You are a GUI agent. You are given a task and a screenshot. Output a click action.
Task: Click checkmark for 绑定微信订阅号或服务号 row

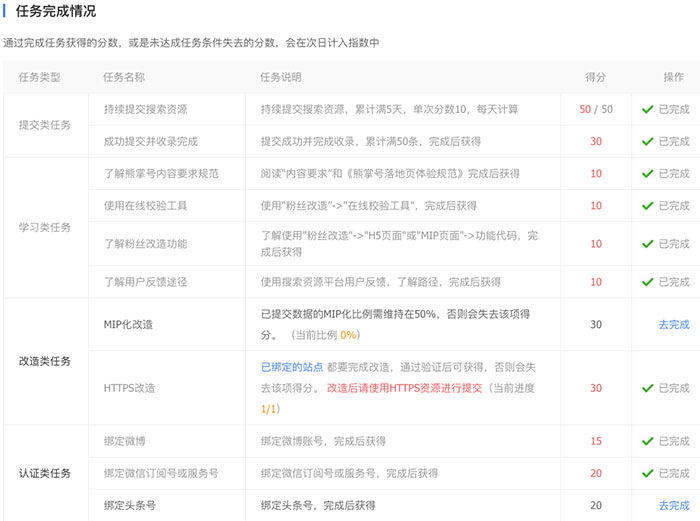[x=648, y=474]
